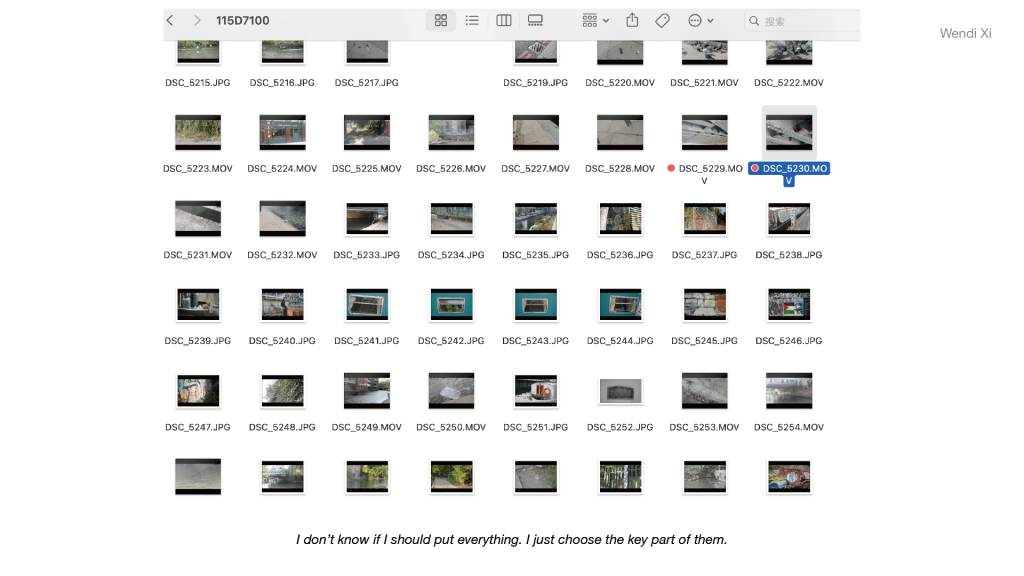The width and height of the screenshot is (1024, 576).
Task: Select DSC_5247.JPG graffiti image icon
Action: point(198,391)
